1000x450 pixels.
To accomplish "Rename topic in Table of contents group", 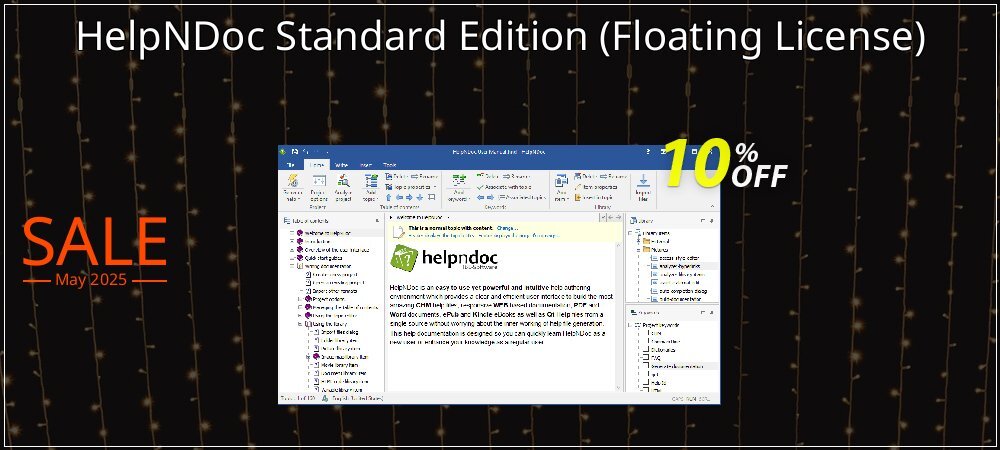I will (x=424, y=177).
